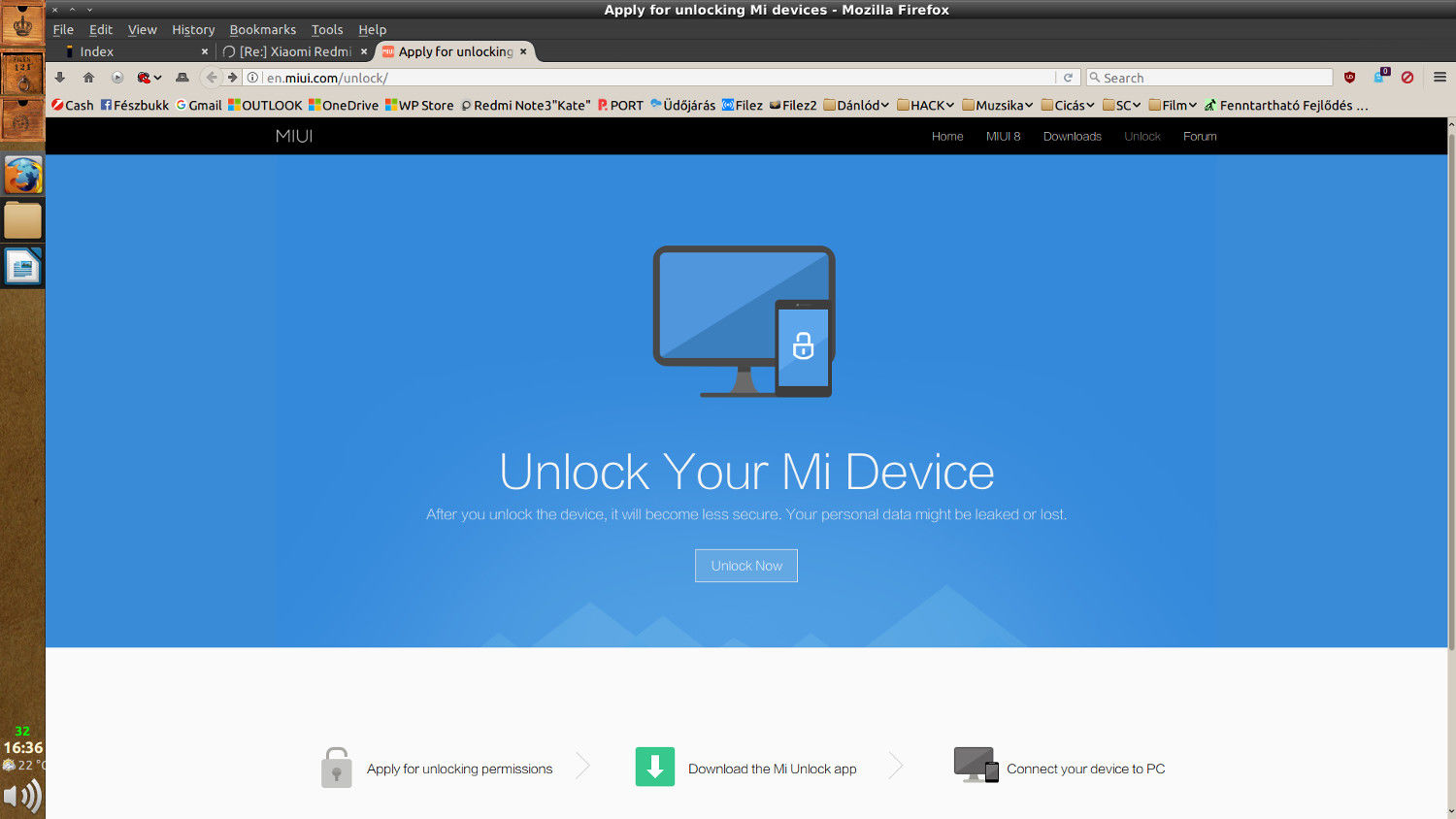Viewport: 1456px width, 819px height.
Task: Open the Cash bookmark
Action: click(73, 105)
